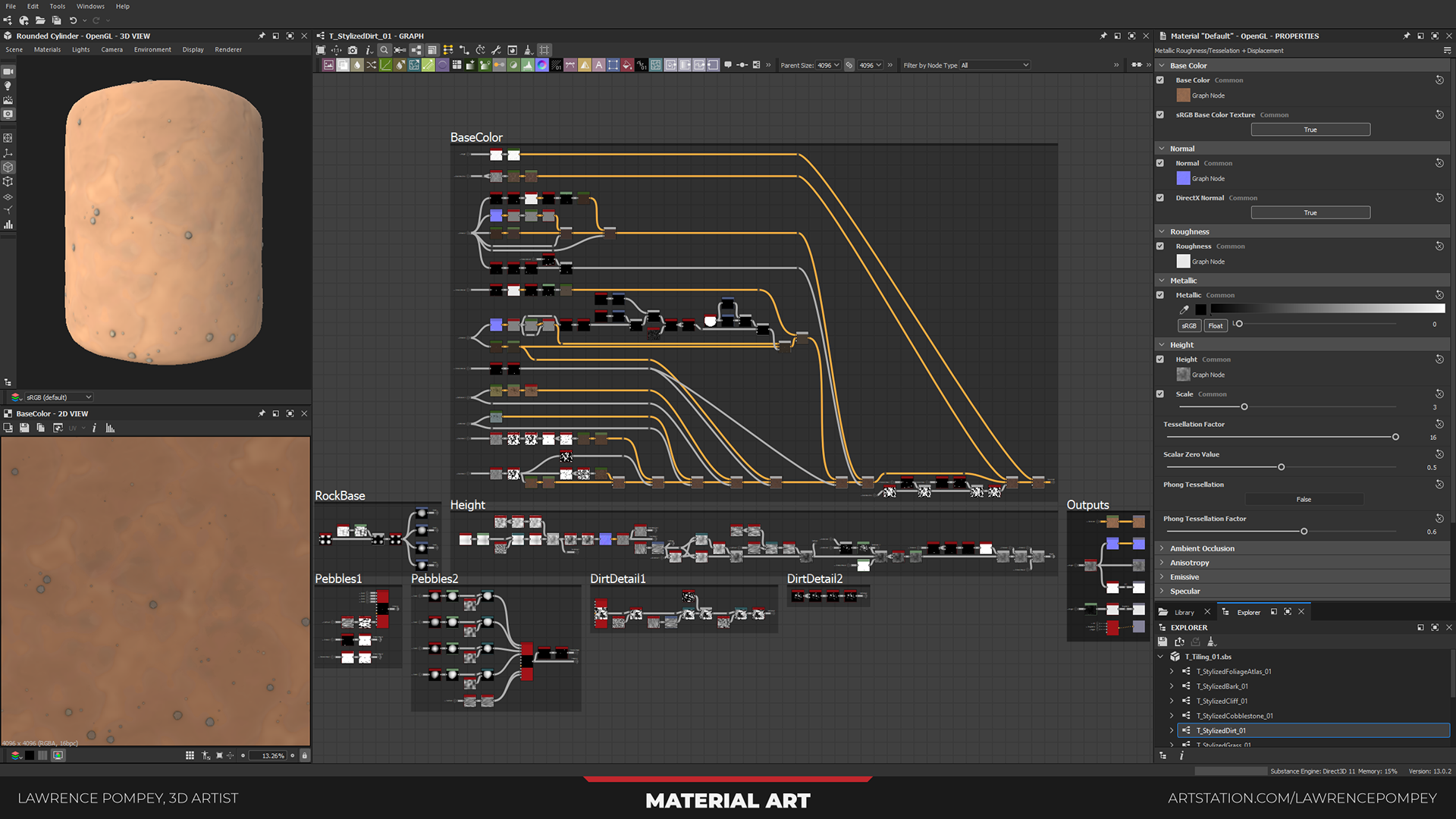Screen dimensions: 1456x819
Task: Add a comment from the speech bubble icon
Action: click(728, 65)
